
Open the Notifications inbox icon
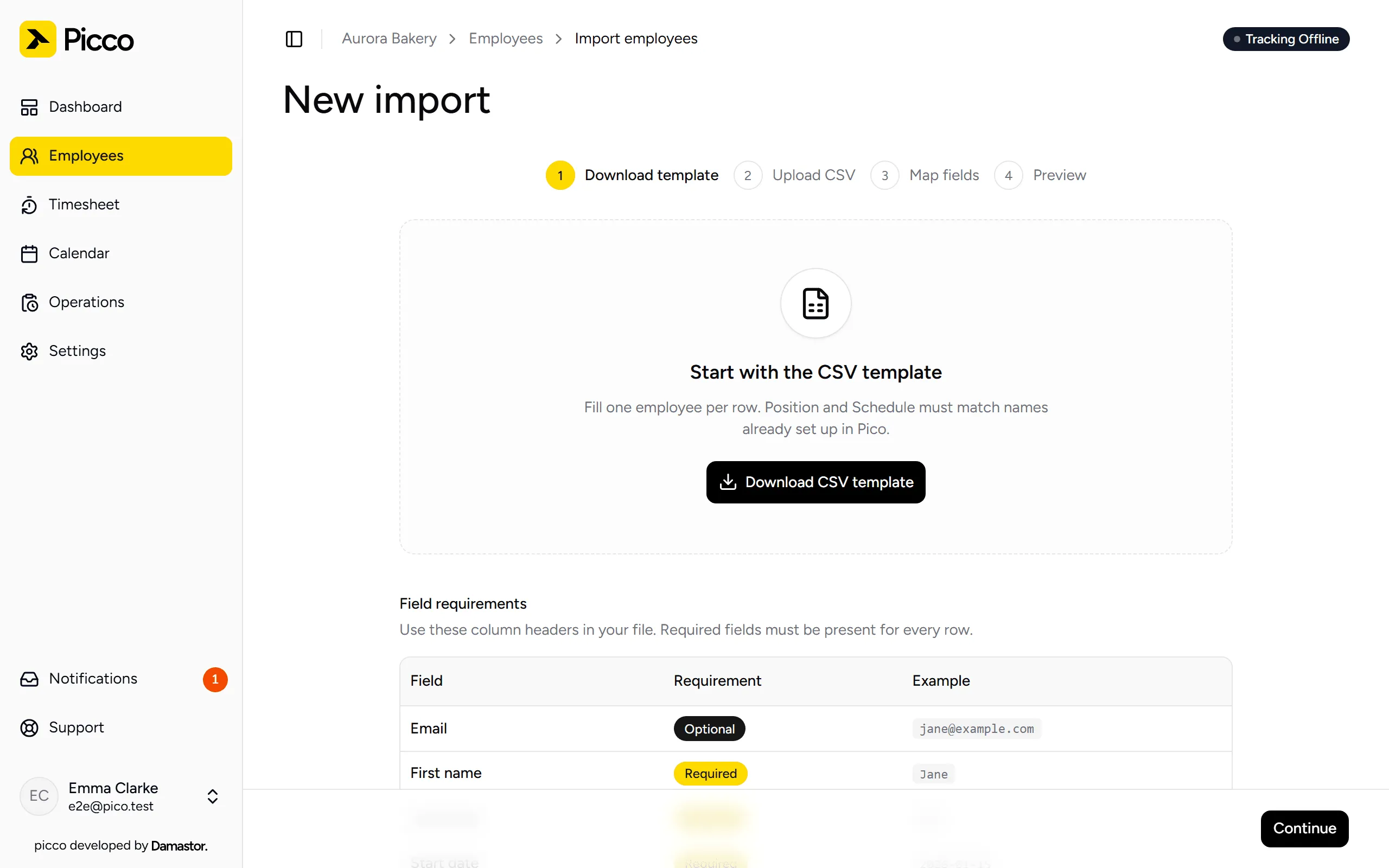point(29,679)
